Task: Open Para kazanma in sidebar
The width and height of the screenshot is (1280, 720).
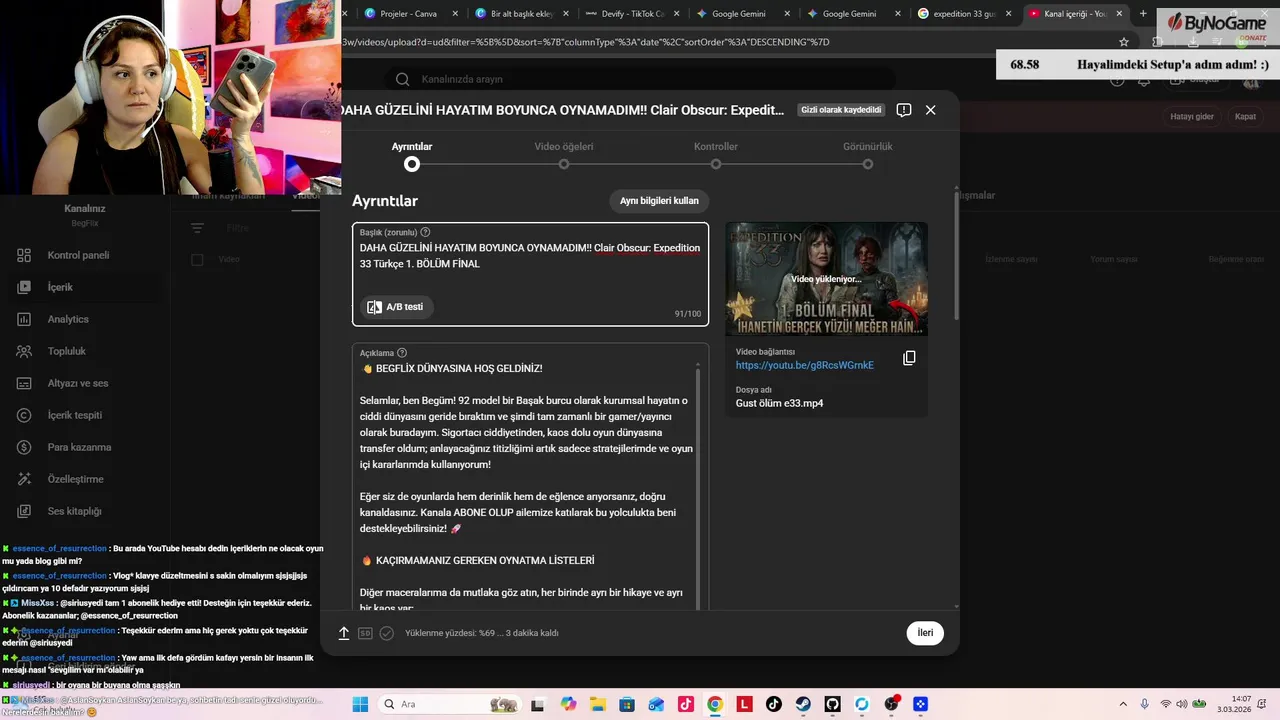Action: (x=85, y=447)
